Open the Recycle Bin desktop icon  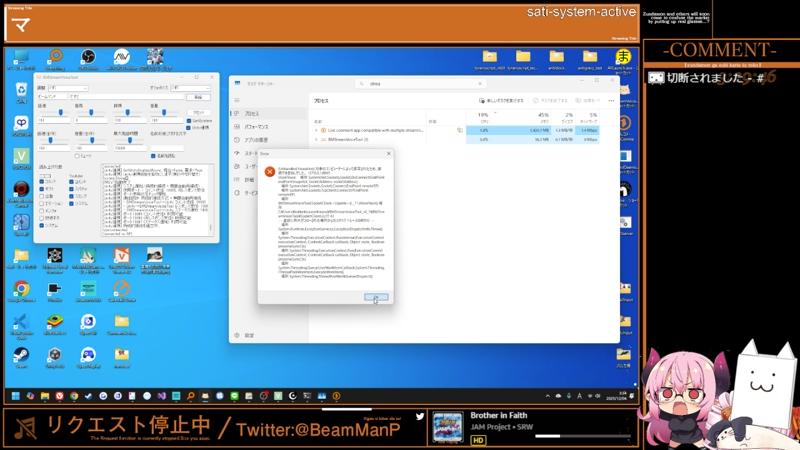21,90
